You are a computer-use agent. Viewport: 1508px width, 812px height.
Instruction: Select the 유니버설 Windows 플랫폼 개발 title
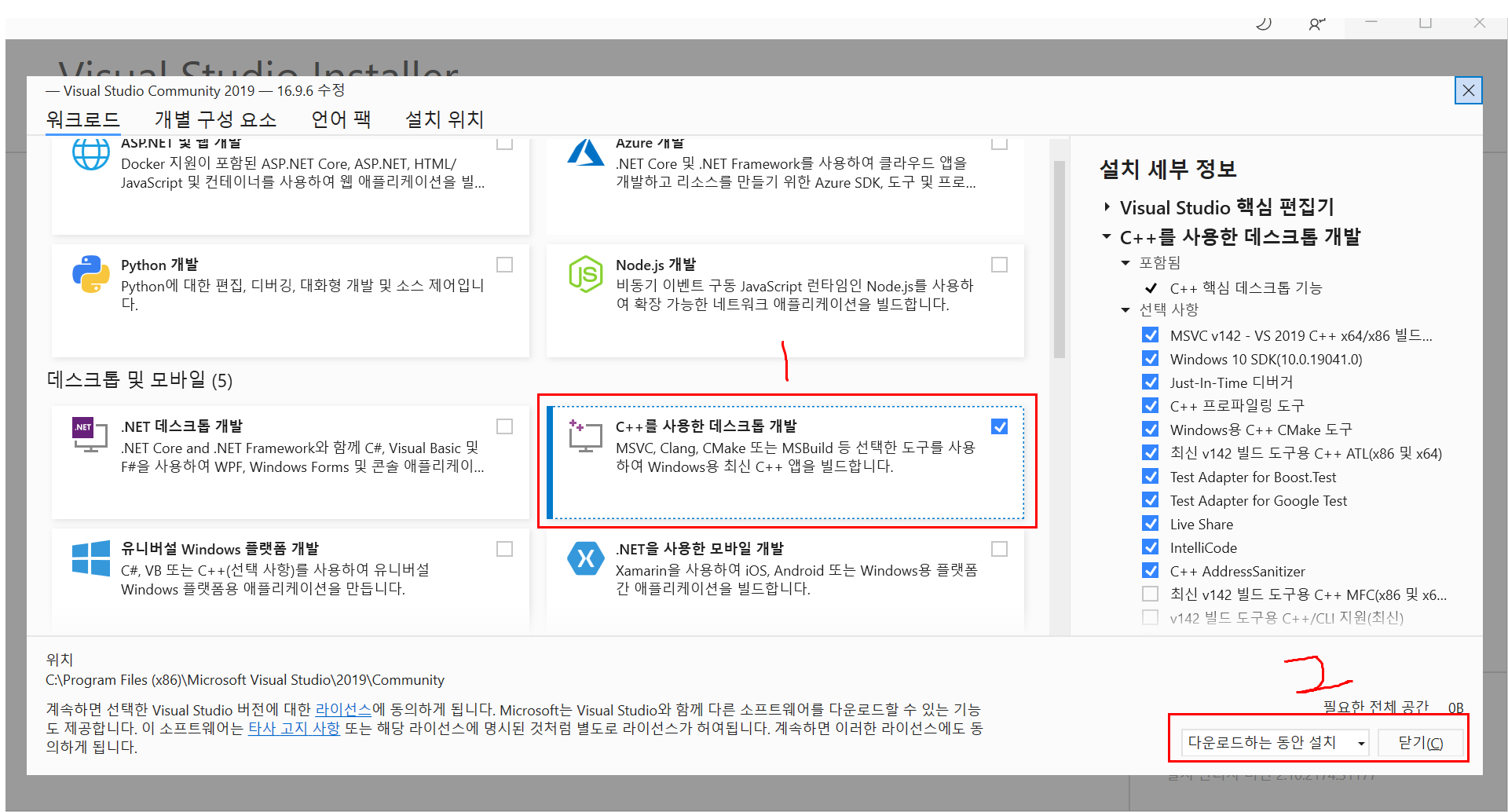coord(220,549)
